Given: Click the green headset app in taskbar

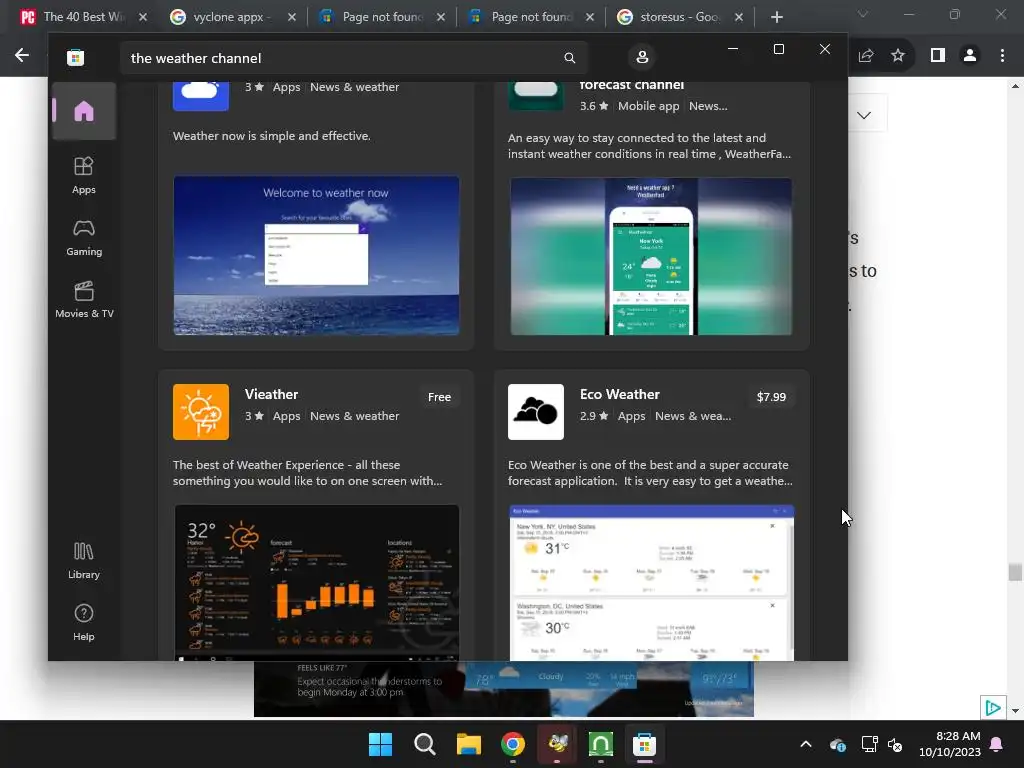Looking at the screenshot, I should pyautogui.click(x=601, y=744).
